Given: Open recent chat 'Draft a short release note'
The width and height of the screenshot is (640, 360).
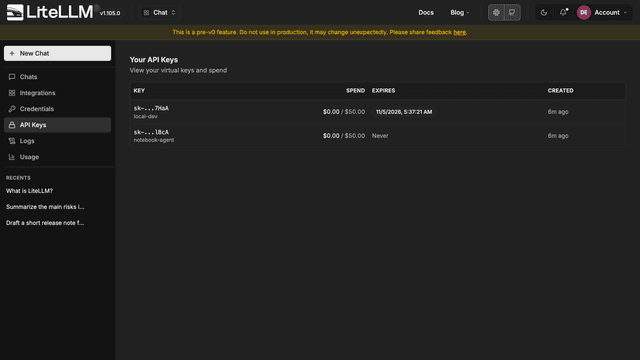Looking at the screenshot, I should tap(45, 223).
